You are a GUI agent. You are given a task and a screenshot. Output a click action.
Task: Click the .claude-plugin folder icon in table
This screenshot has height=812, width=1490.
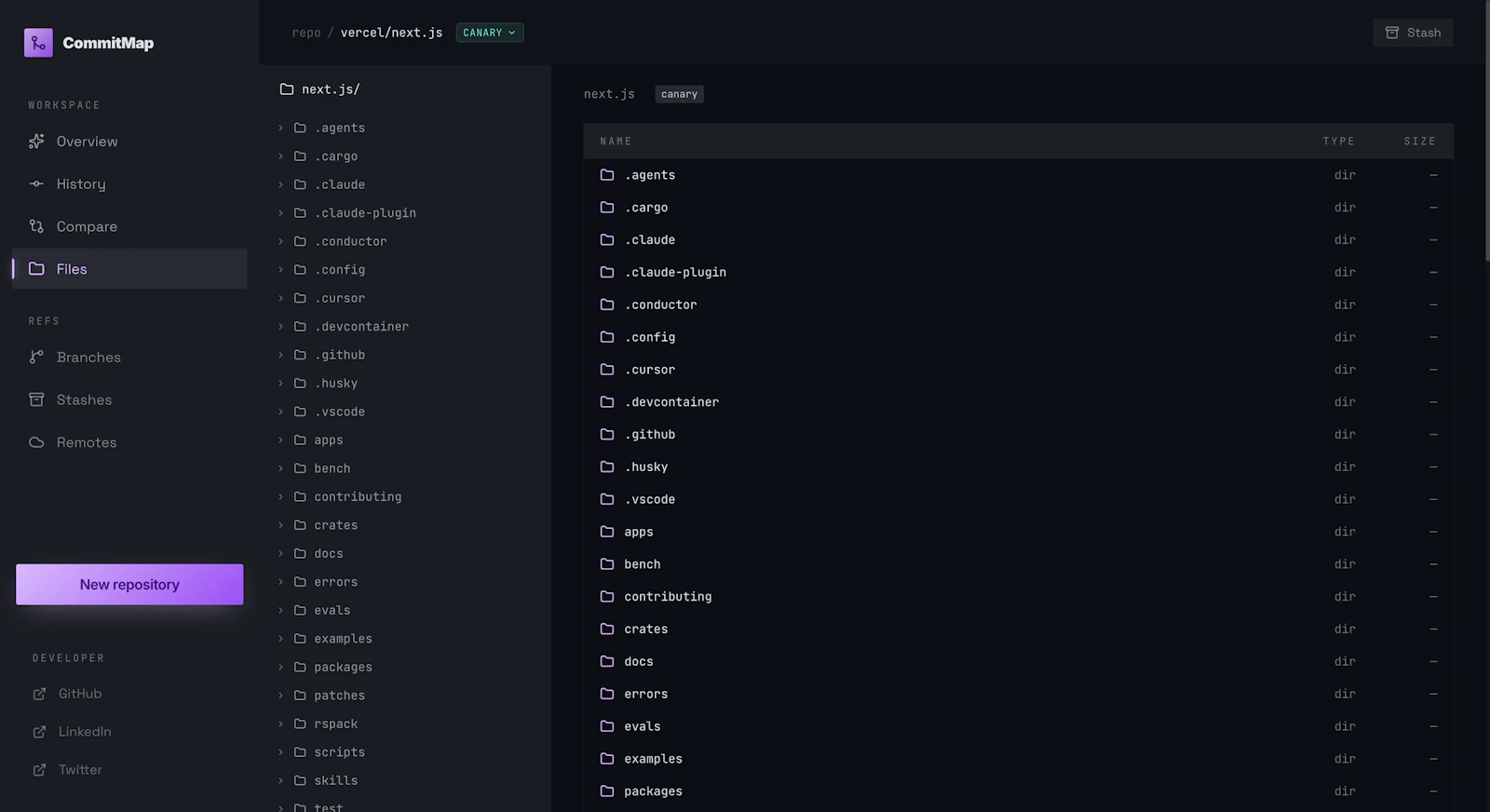[607, 272]
